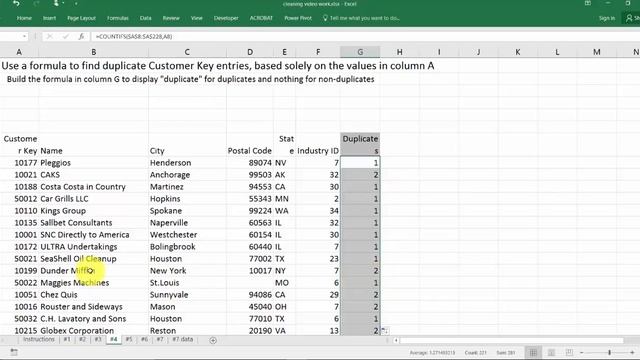Select column C header
This screenshot has width=640, height=360.
point(187,52)
